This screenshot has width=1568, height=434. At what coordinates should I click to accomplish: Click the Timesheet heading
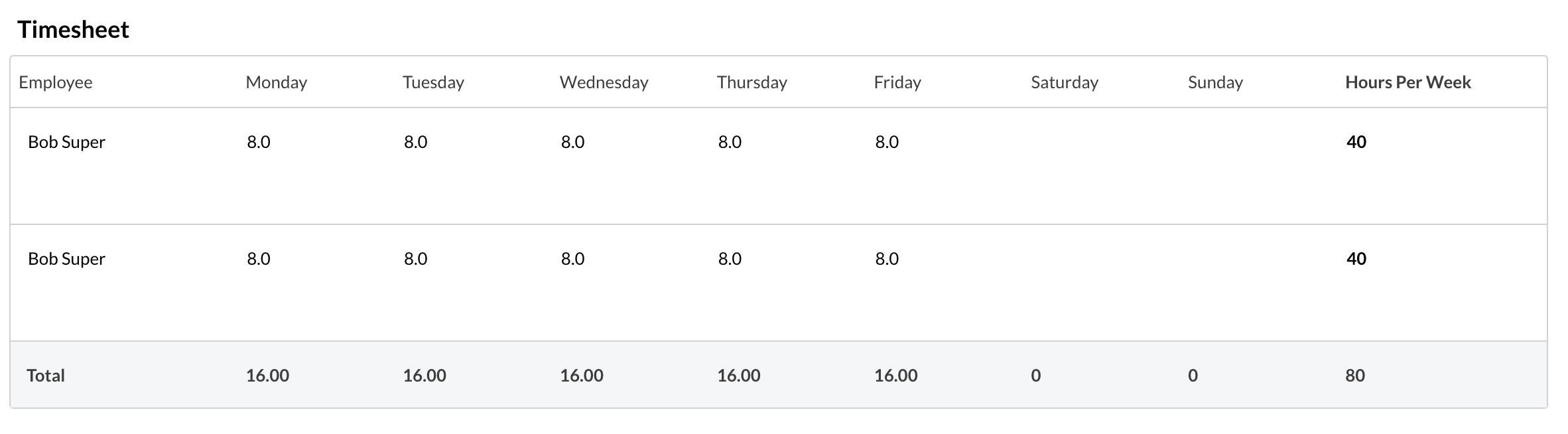73,30
